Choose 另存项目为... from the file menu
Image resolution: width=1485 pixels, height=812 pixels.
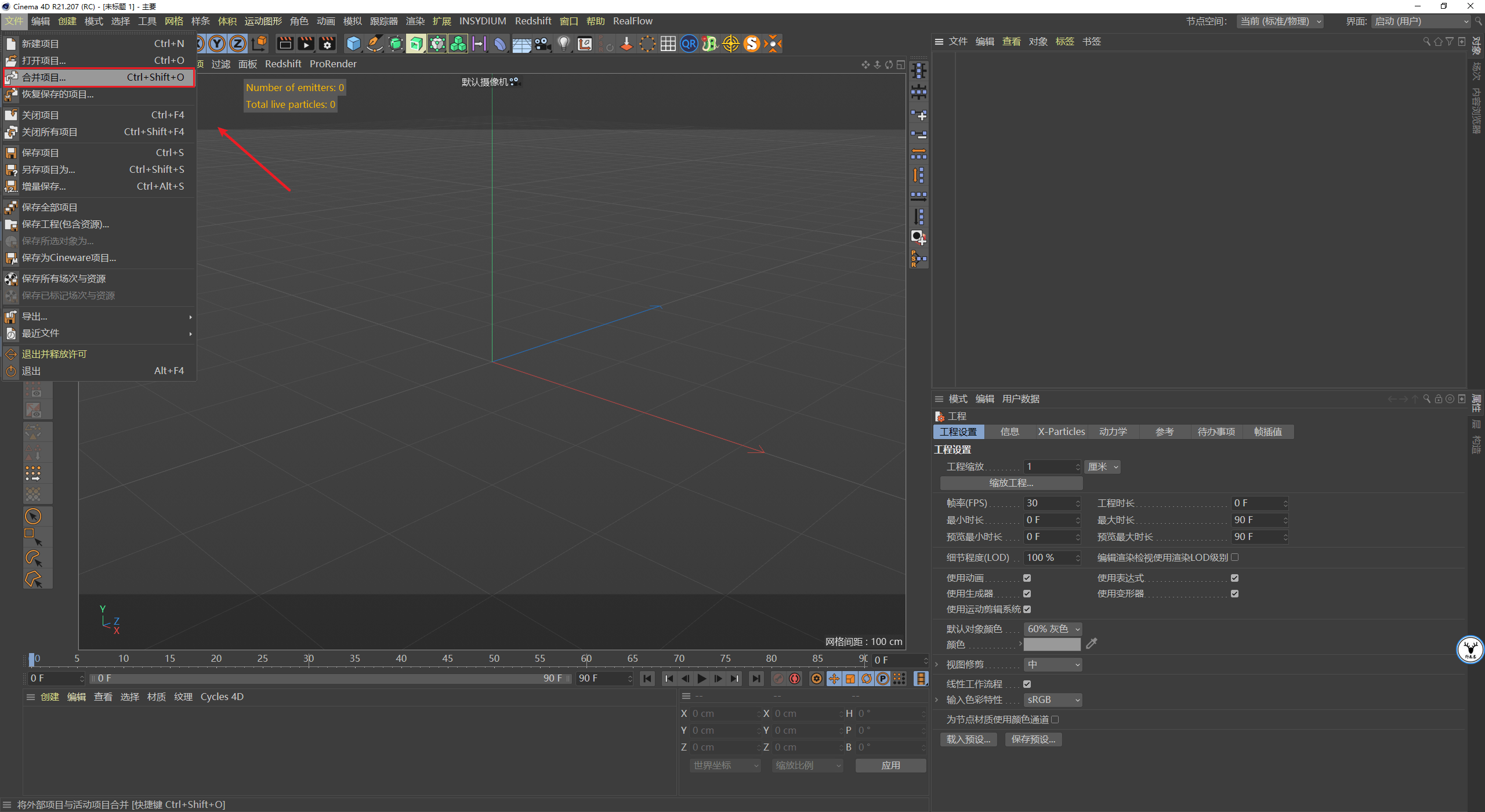pos(49,169)
